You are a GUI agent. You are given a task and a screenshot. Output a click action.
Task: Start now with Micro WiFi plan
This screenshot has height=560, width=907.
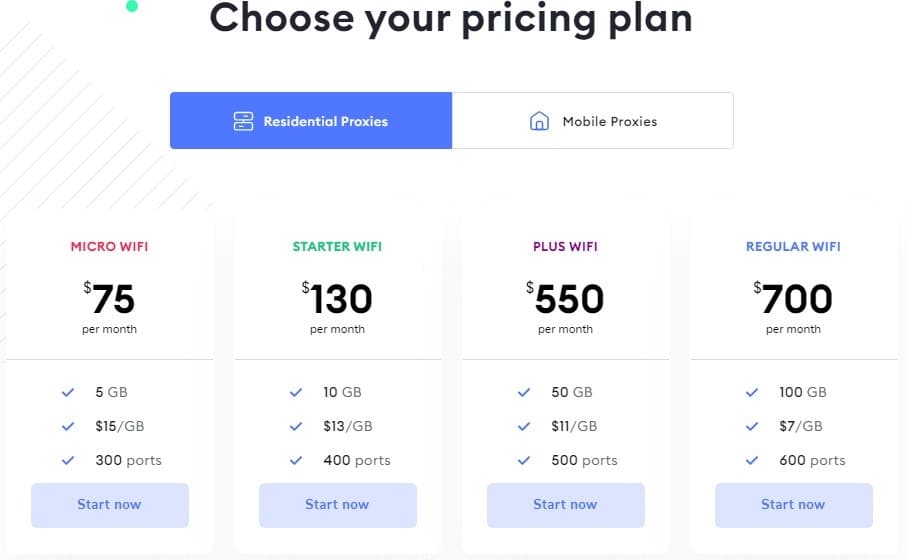[110, 505]
